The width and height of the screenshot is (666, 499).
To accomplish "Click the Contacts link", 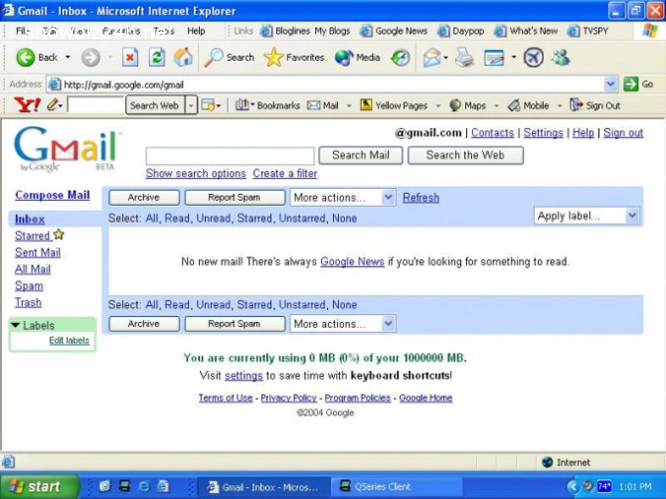I will [x=492, y=133].
